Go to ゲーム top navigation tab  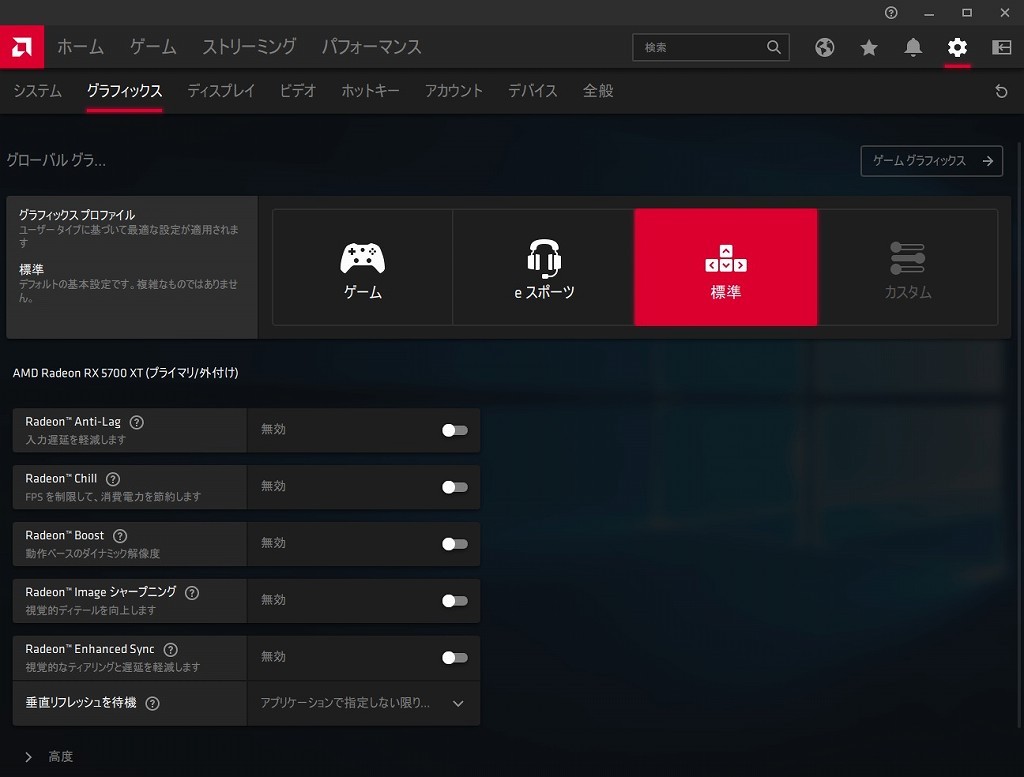(x=153, y=47)
